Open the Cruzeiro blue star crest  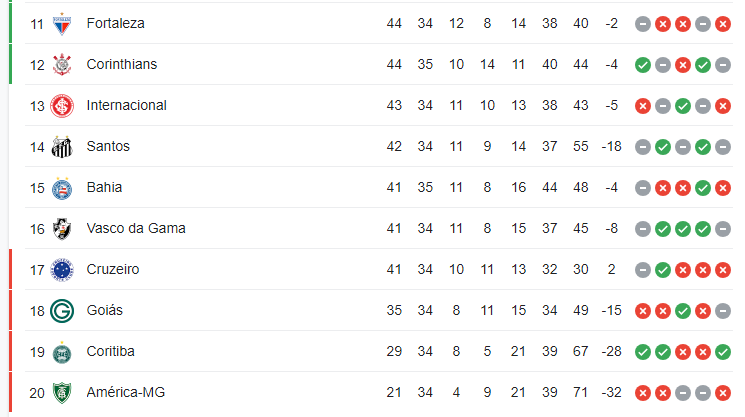pyautogui.click(x=62, y=270)
